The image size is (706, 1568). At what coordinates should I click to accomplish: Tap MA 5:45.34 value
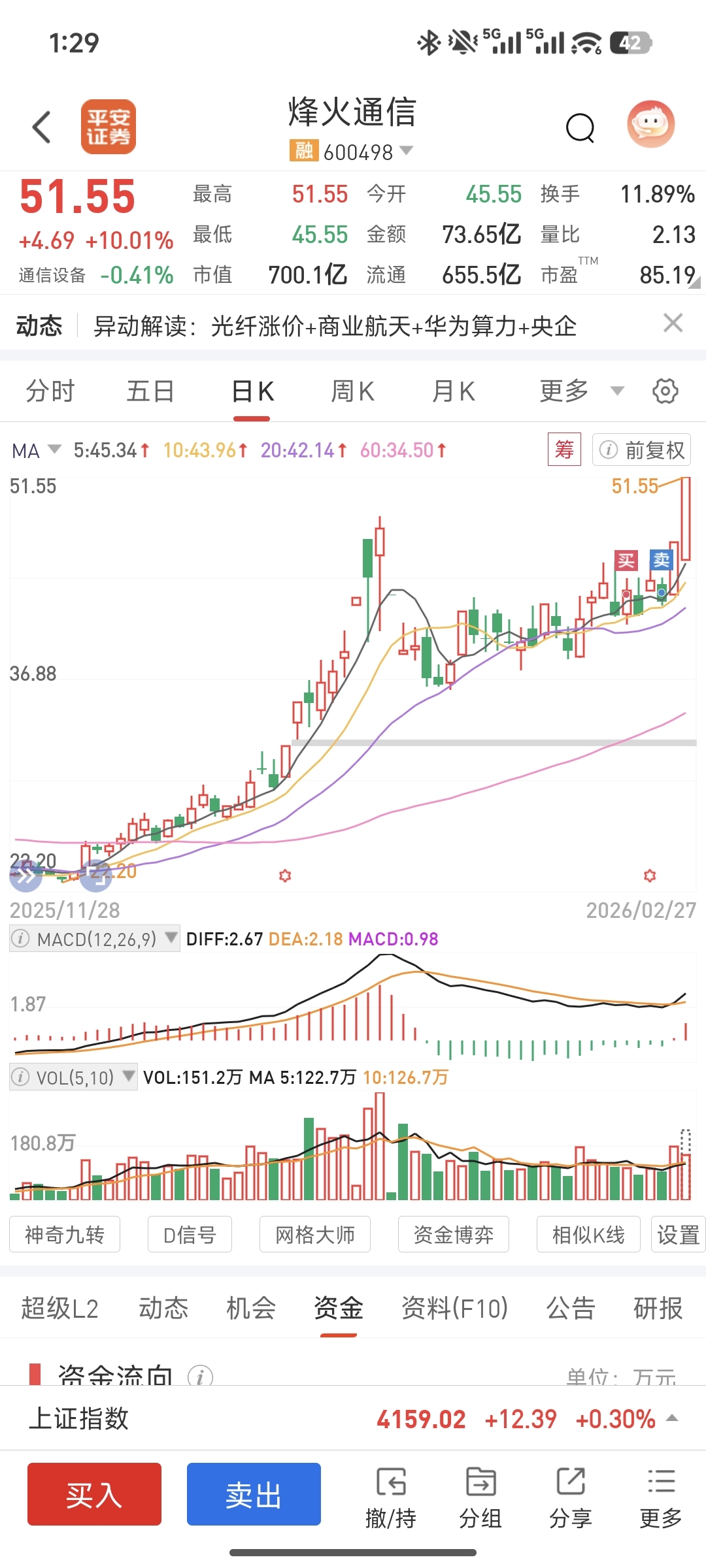pos(111,450)
